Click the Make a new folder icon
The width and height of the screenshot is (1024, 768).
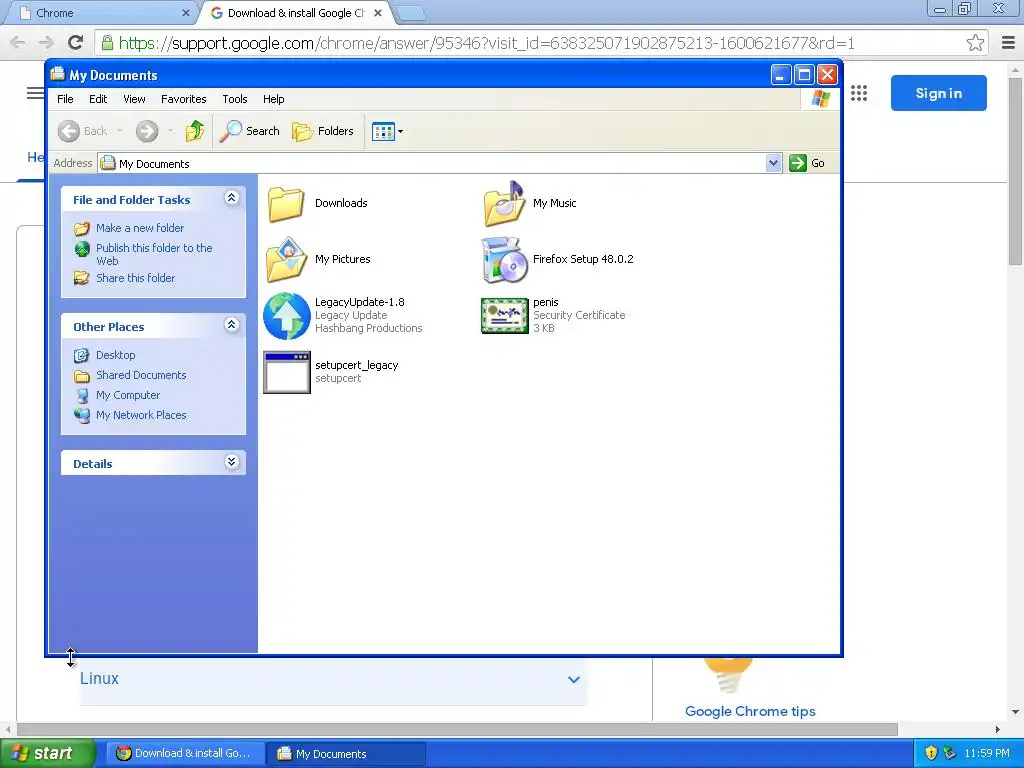tap(82, 228)
